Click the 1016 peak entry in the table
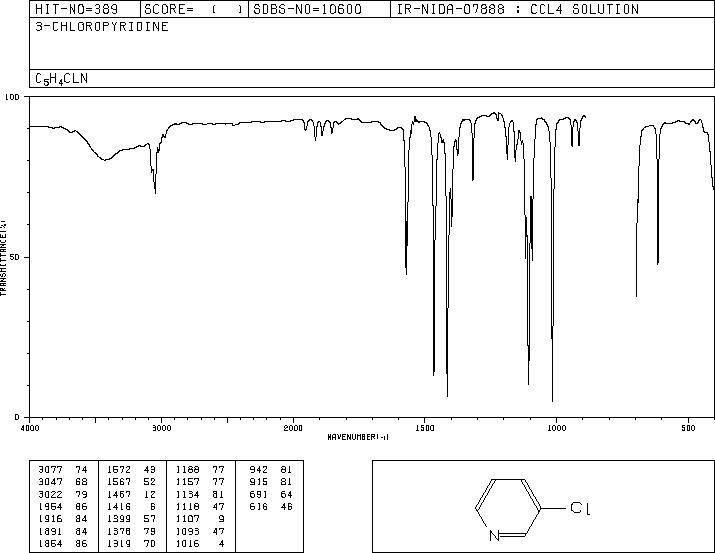Viewport: 715px width, 553px height. click(x=200, y=544)
